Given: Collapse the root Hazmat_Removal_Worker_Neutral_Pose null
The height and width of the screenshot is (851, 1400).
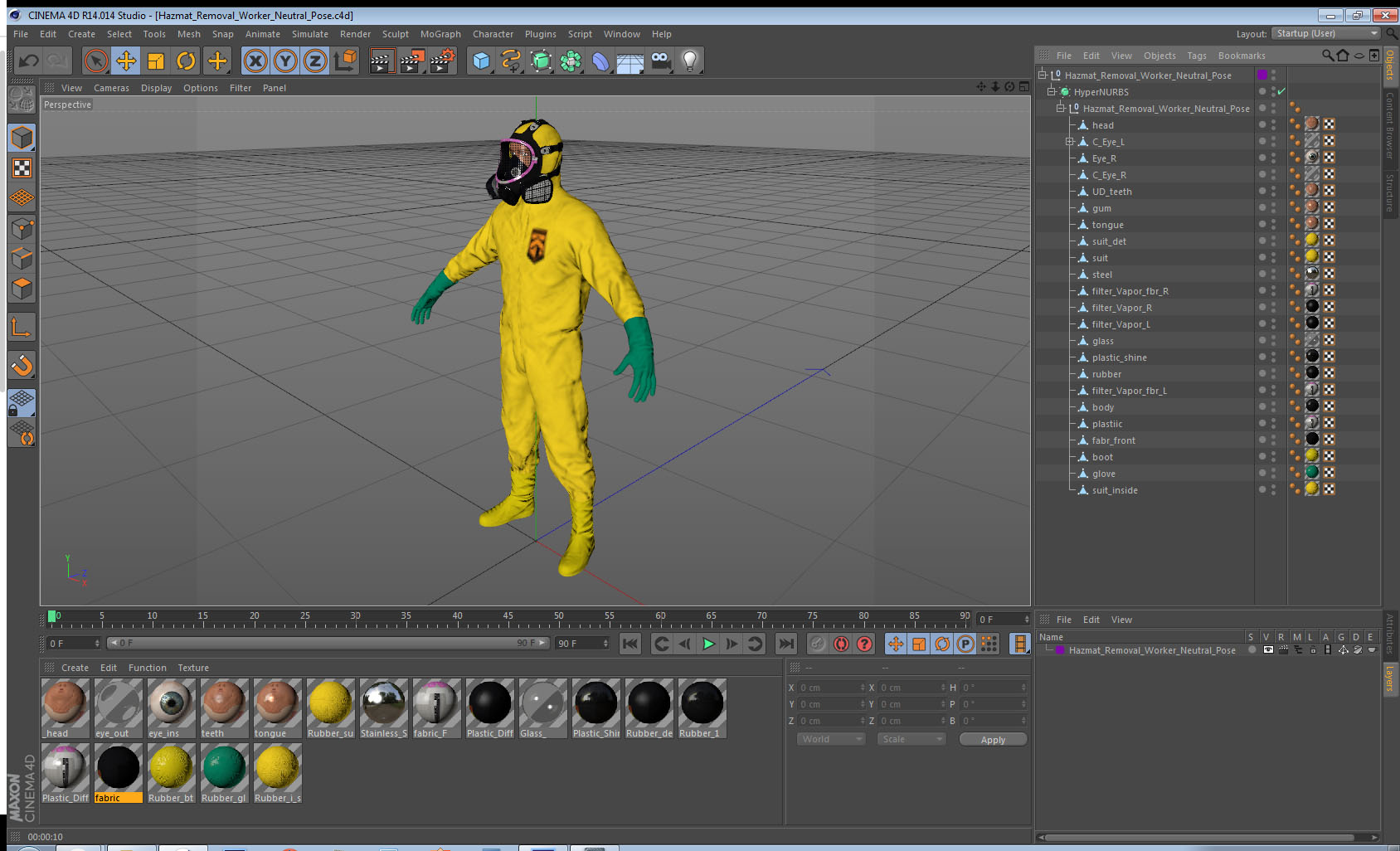Looking at the screenshot, I should point(1043,75).
